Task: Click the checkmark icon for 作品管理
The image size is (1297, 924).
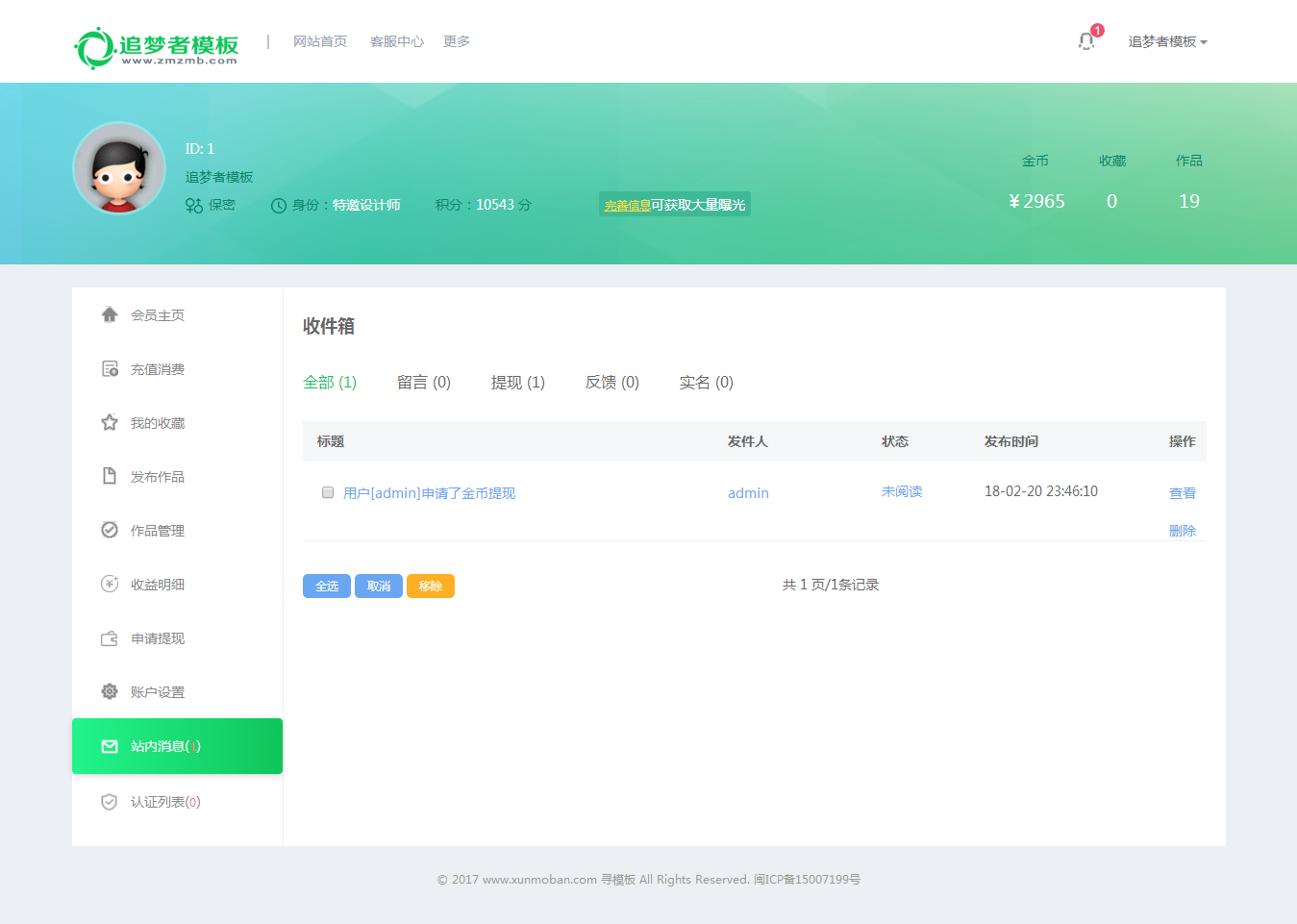Action: point(110,530)
